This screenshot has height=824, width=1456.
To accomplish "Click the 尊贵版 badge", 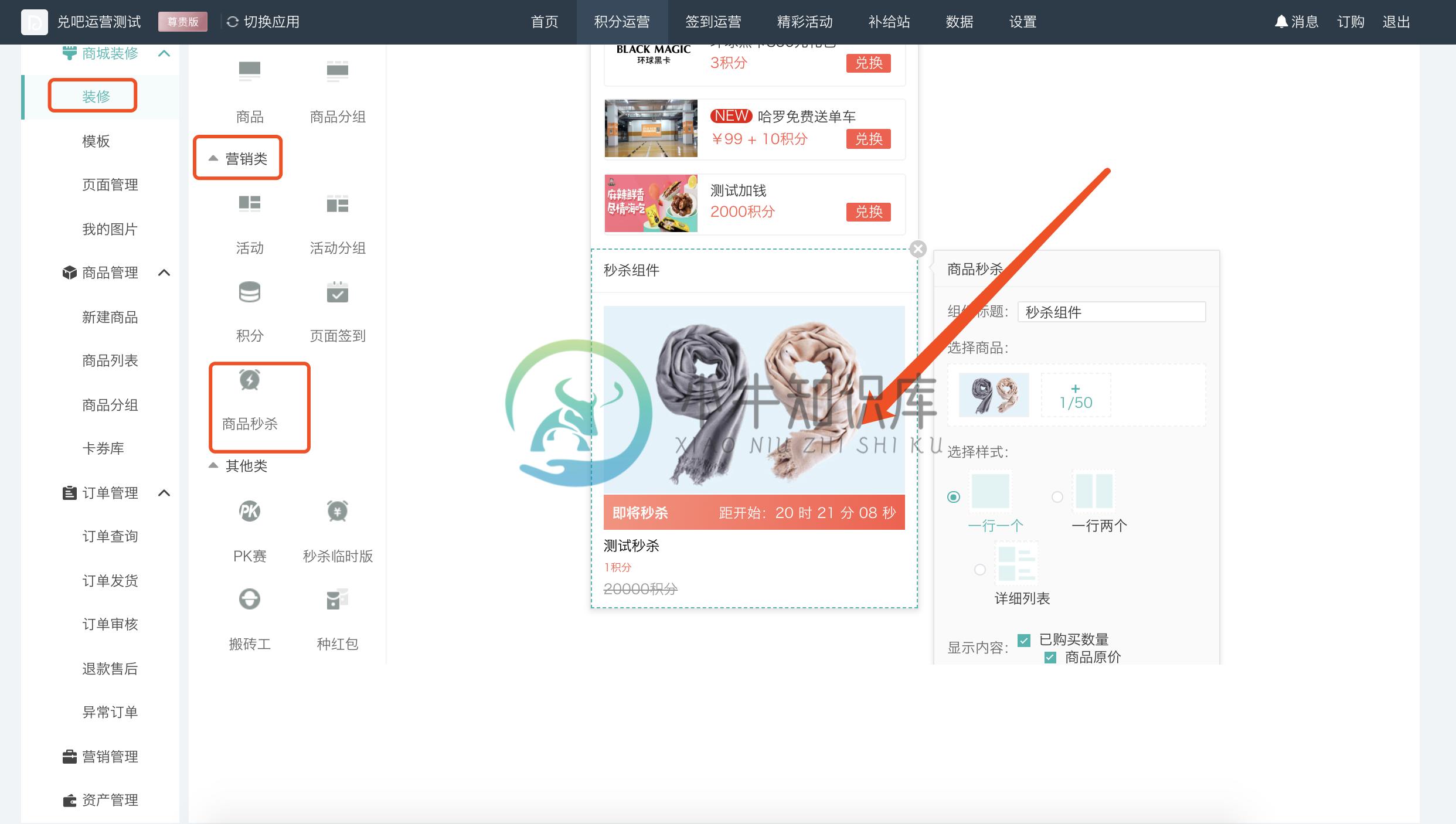I will click(183, 22).
